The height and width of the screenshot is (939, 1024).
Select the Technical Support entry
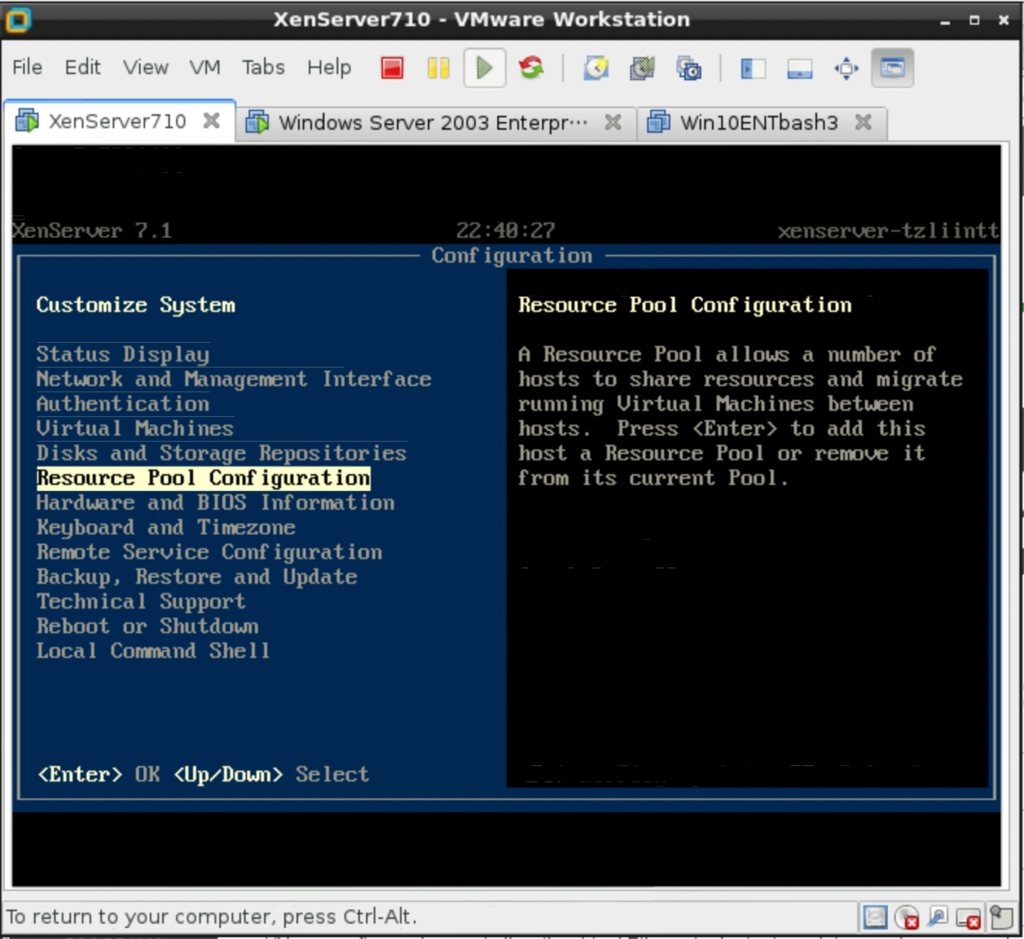[x=141, y=602]
